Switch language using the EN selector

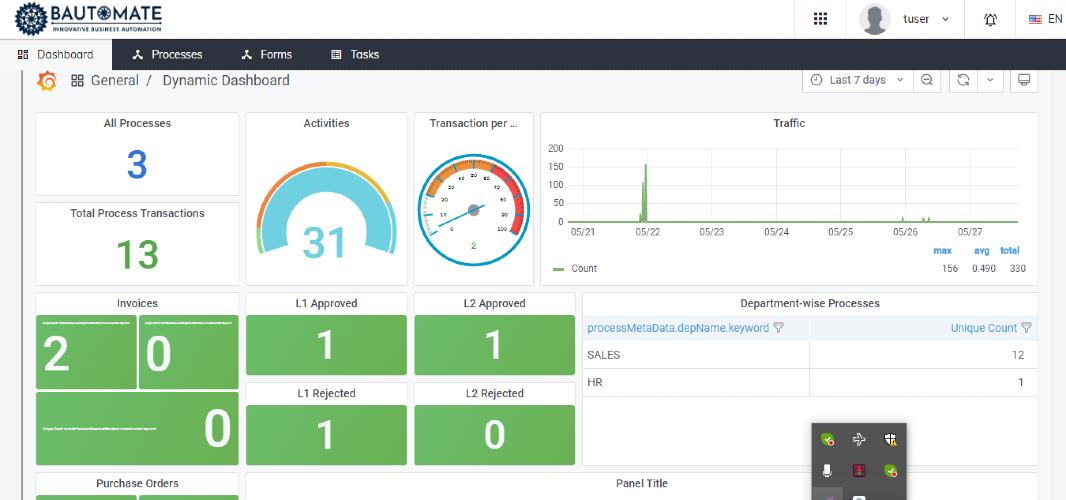pyautogui.click(x=1046, y=20)
